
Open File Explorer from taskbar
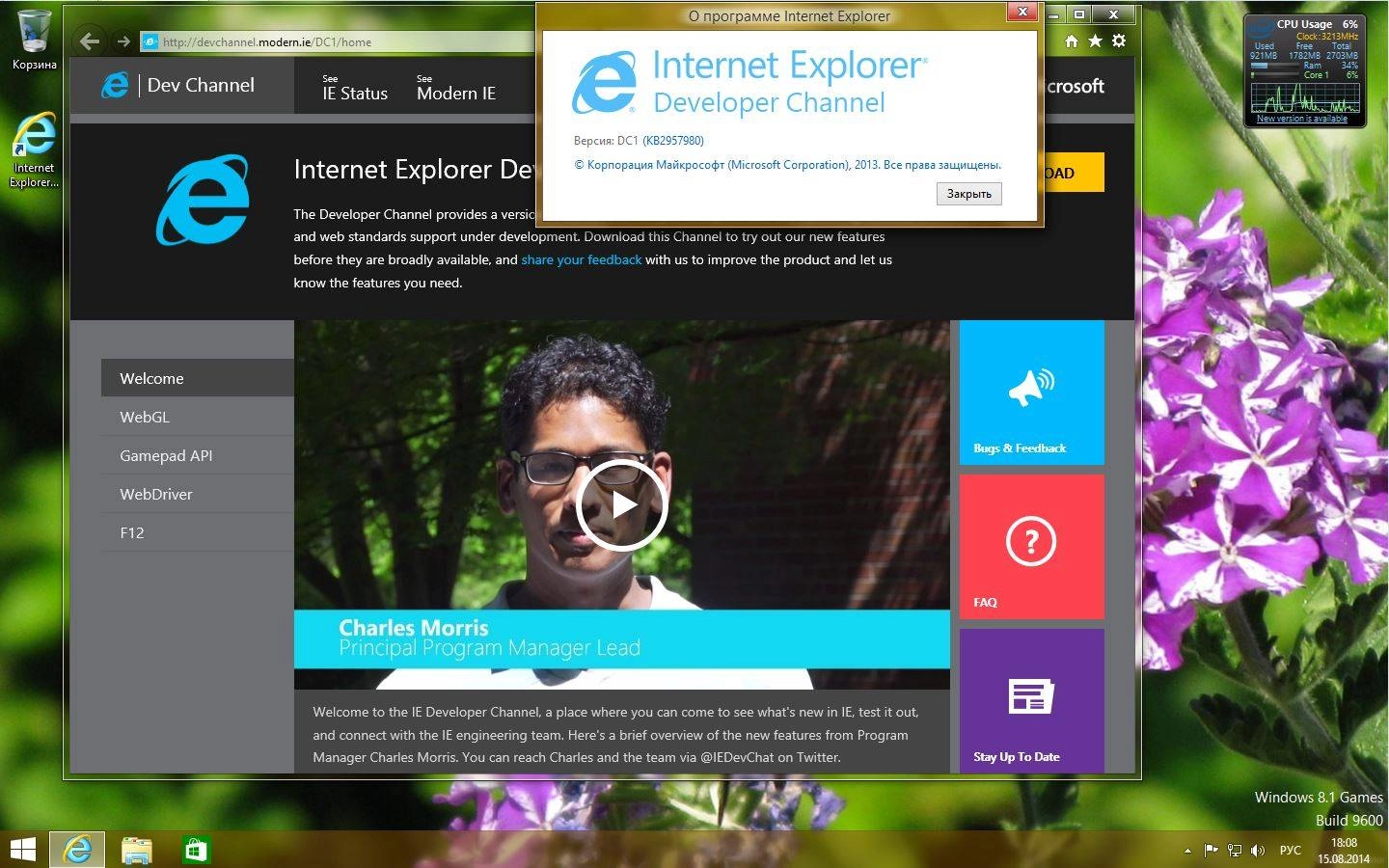coord(137,850)
